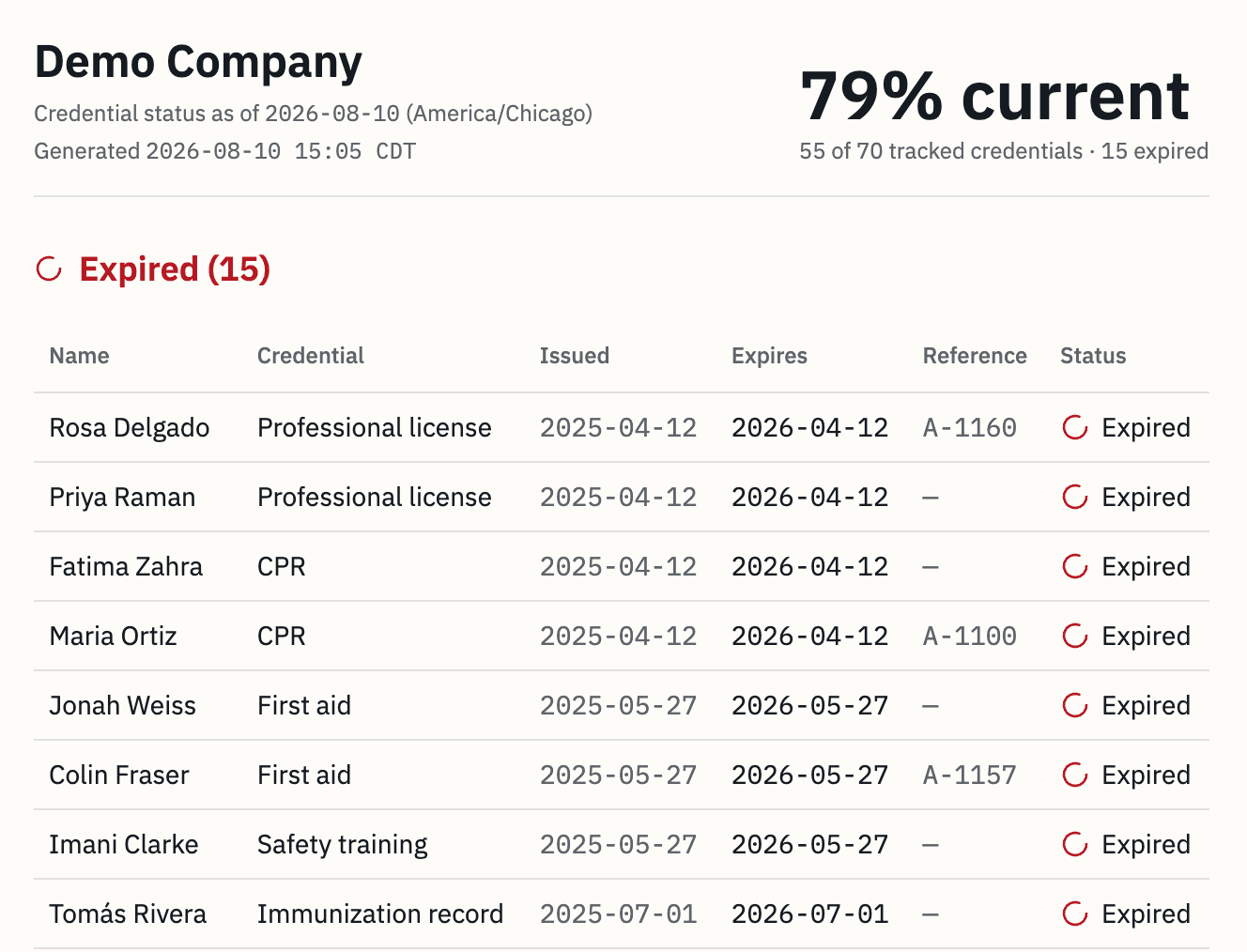Click the status icon for Colin Fraser

pos(1075,775)
